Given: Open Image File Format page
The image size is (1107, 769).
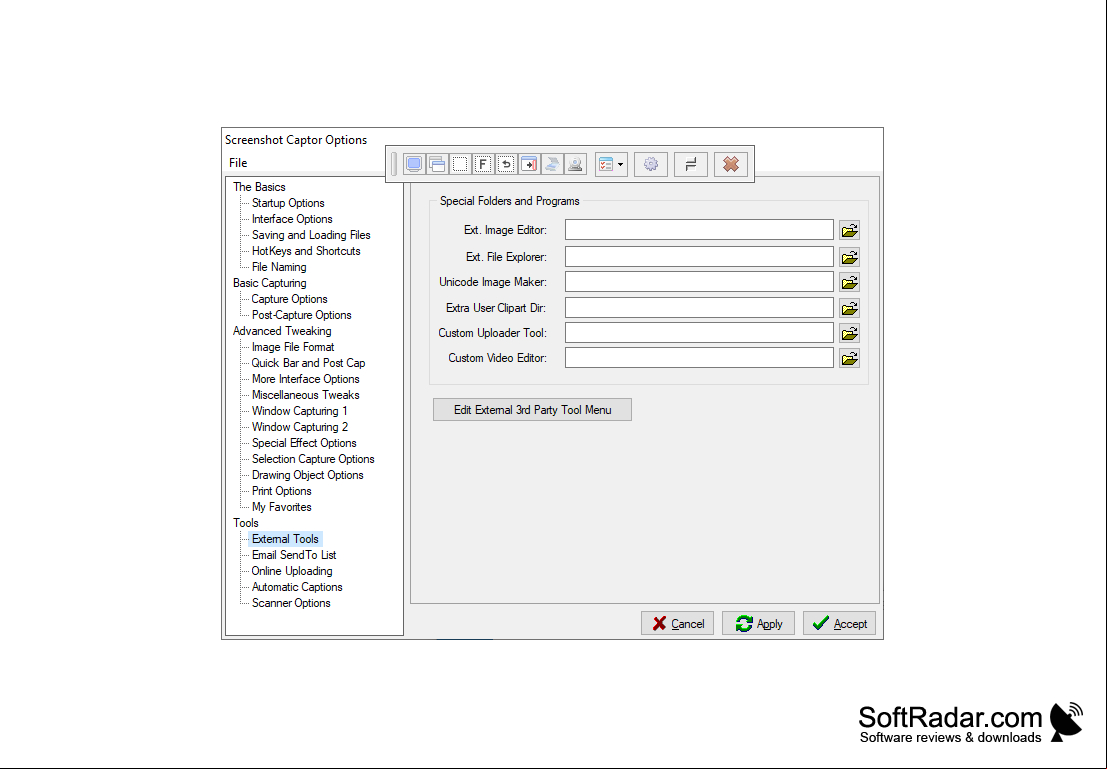Looking at the screenshot, I should 293,347.
